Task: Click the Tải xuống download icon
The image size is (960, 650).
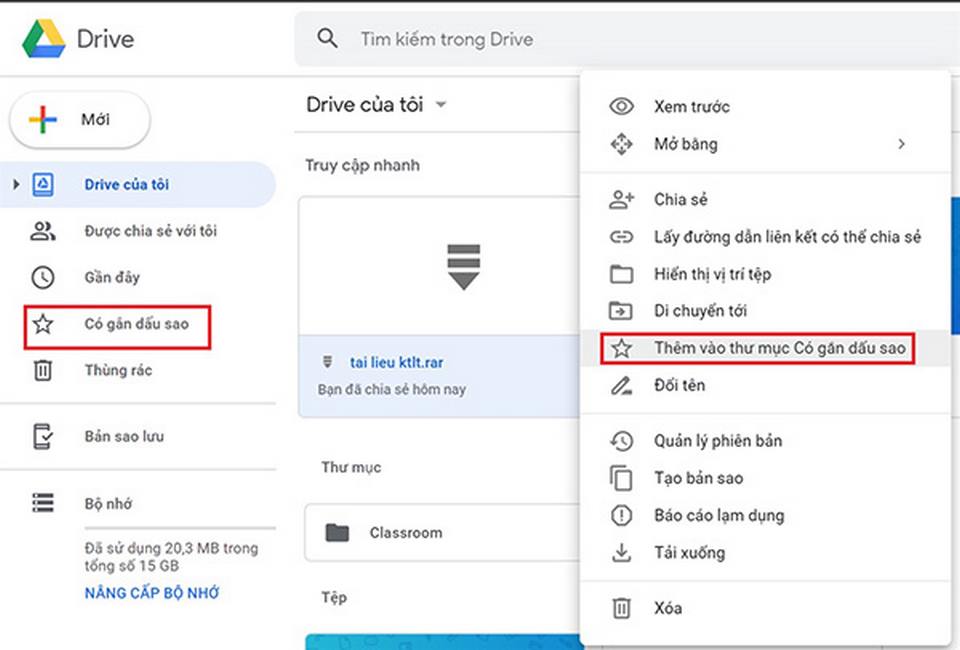Action: (x=621, y=552)
